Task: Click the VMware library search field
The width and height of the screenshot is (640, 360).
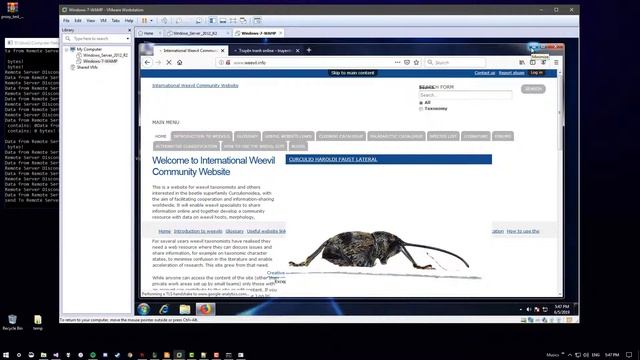Action: [x=96, y=38]
